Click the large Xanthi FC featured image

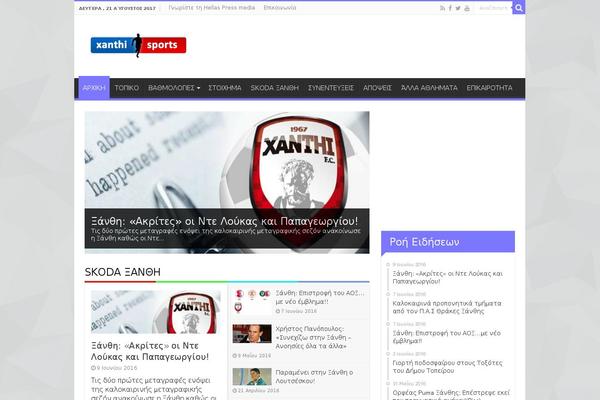pyautogui.click(x=227, y=160)
